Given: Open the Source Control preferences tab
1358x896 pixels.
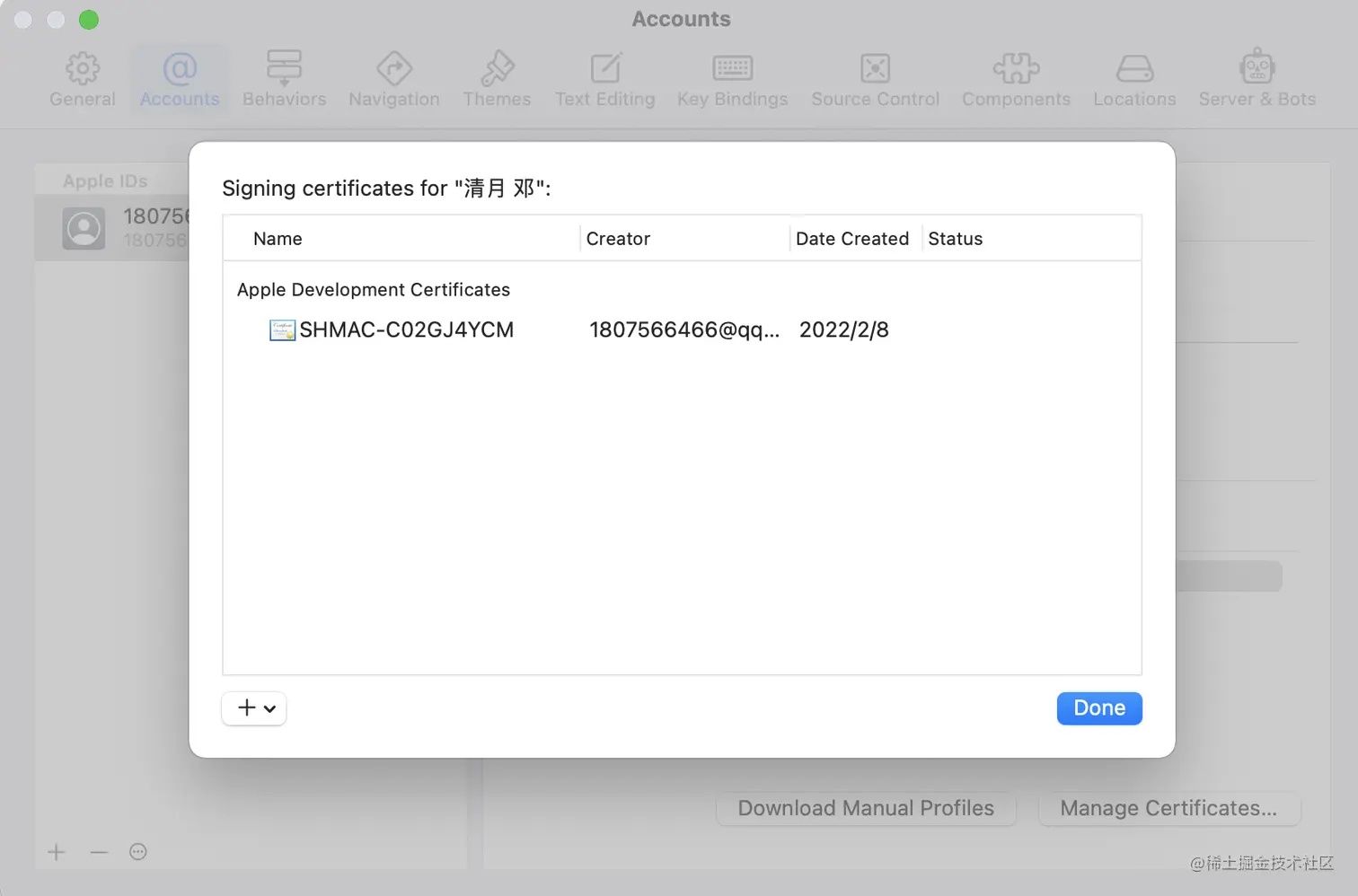Looking at the screenshot, I should tap(875, 80).
